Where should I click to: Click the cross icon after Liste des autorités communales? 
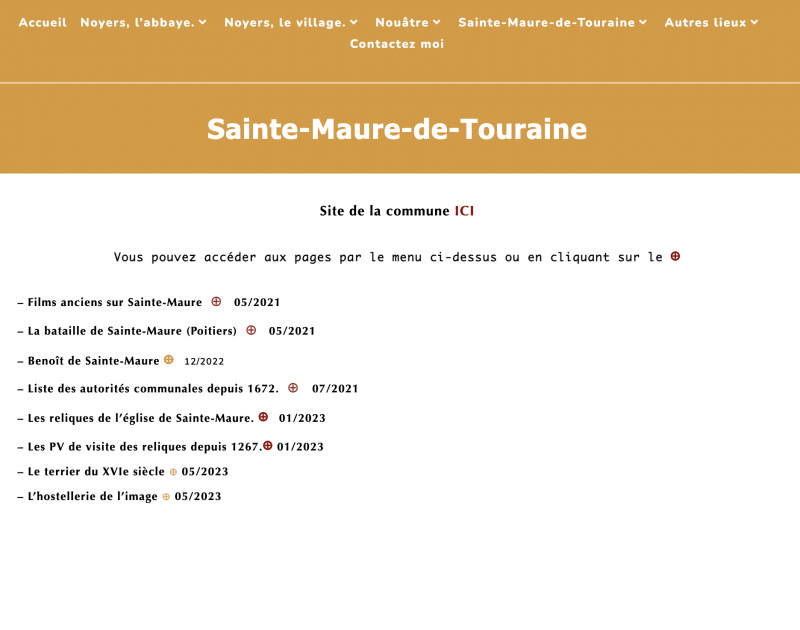(x=292, y=388)
